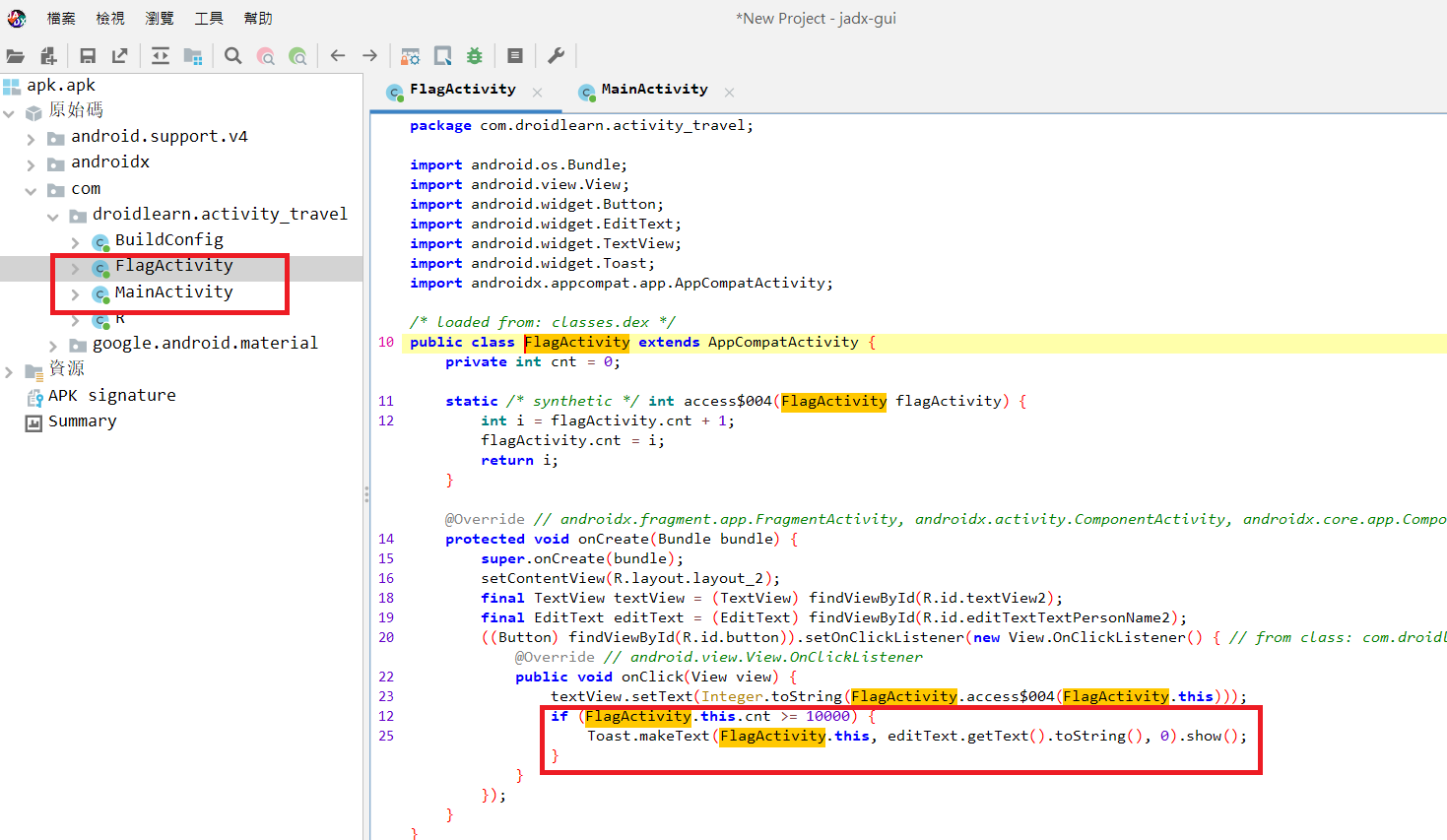Click line number 20 in gutter
This screenshot has width=1447, height=840.
[386, 637]
